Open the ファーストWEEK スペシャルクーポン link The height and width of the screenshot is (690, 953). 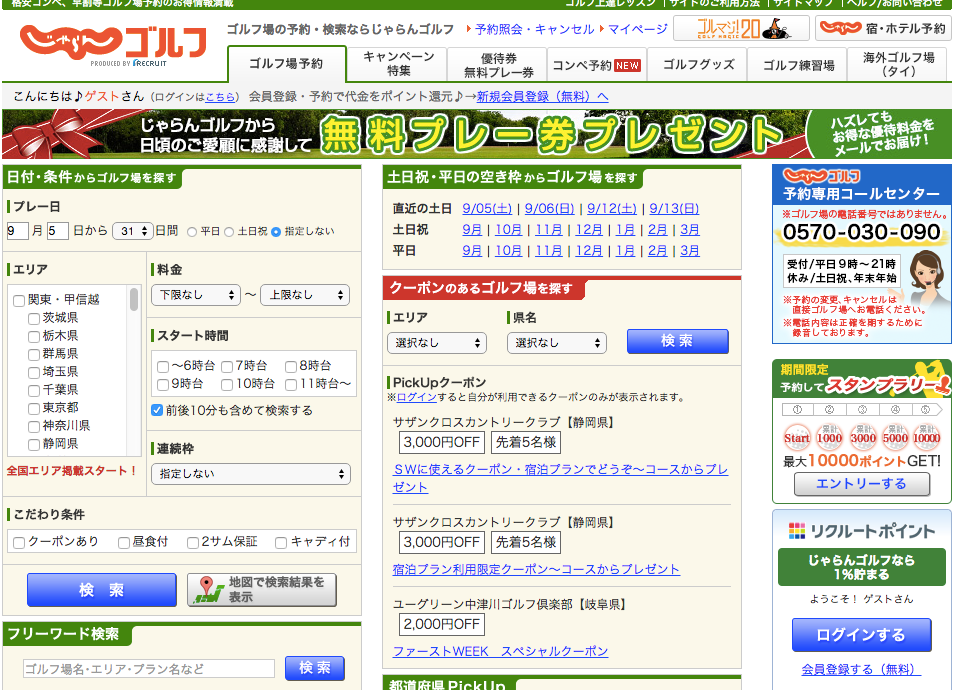point(500,651)
